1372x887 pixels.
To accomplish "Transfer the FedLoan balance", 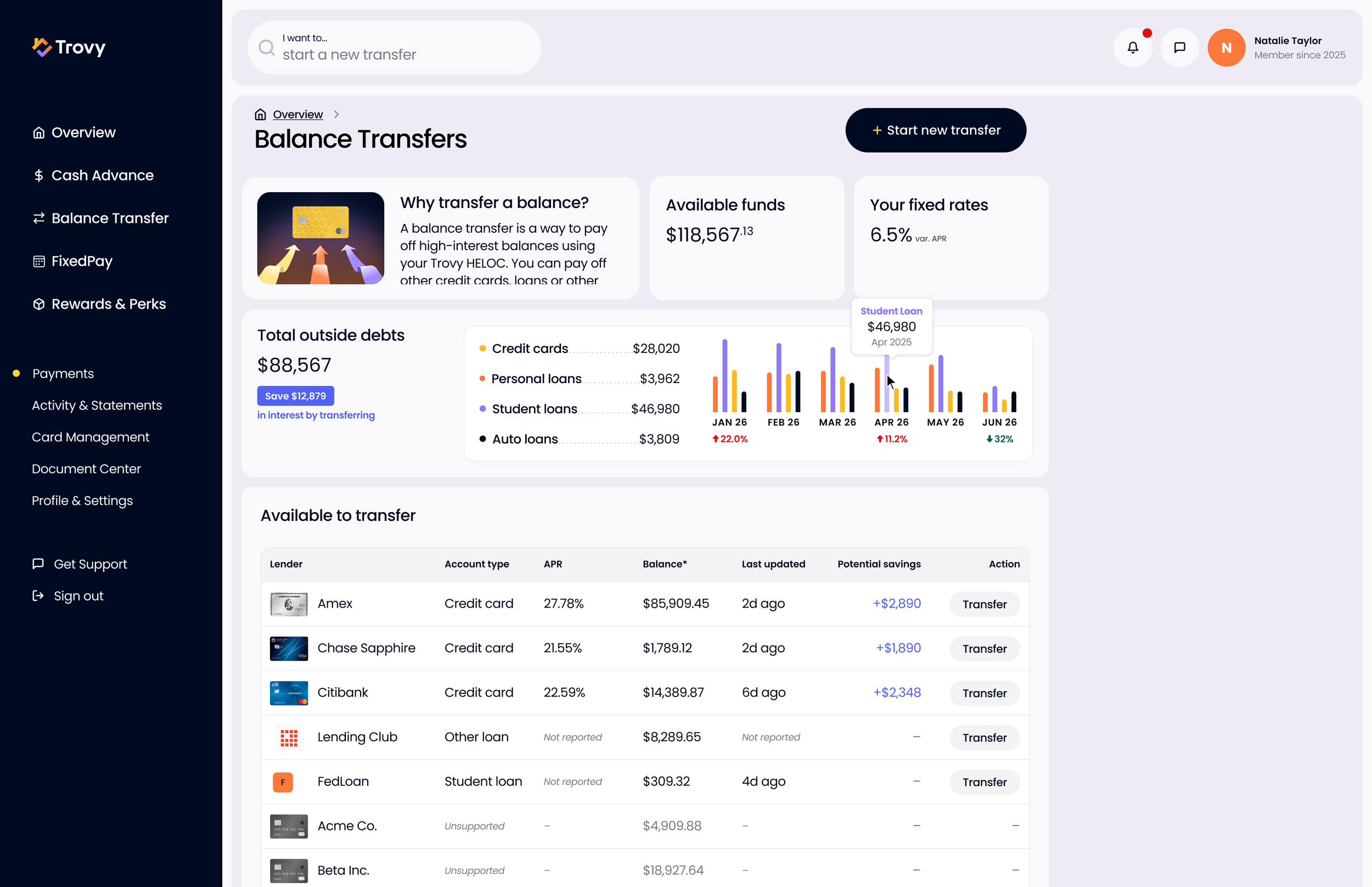I will click(x=985, y=782).
